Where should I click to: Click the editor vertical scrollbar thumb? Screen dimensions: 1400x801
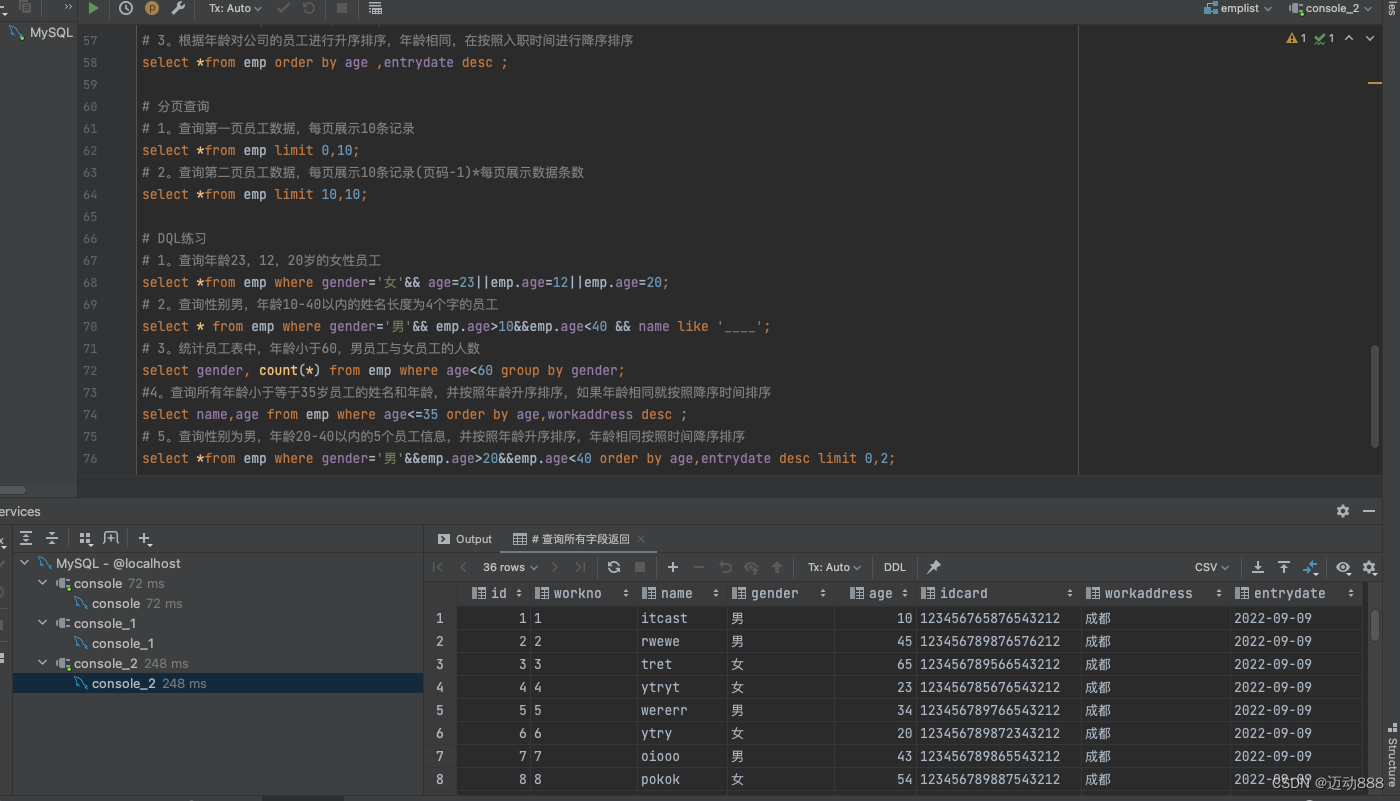point(1375,396)
